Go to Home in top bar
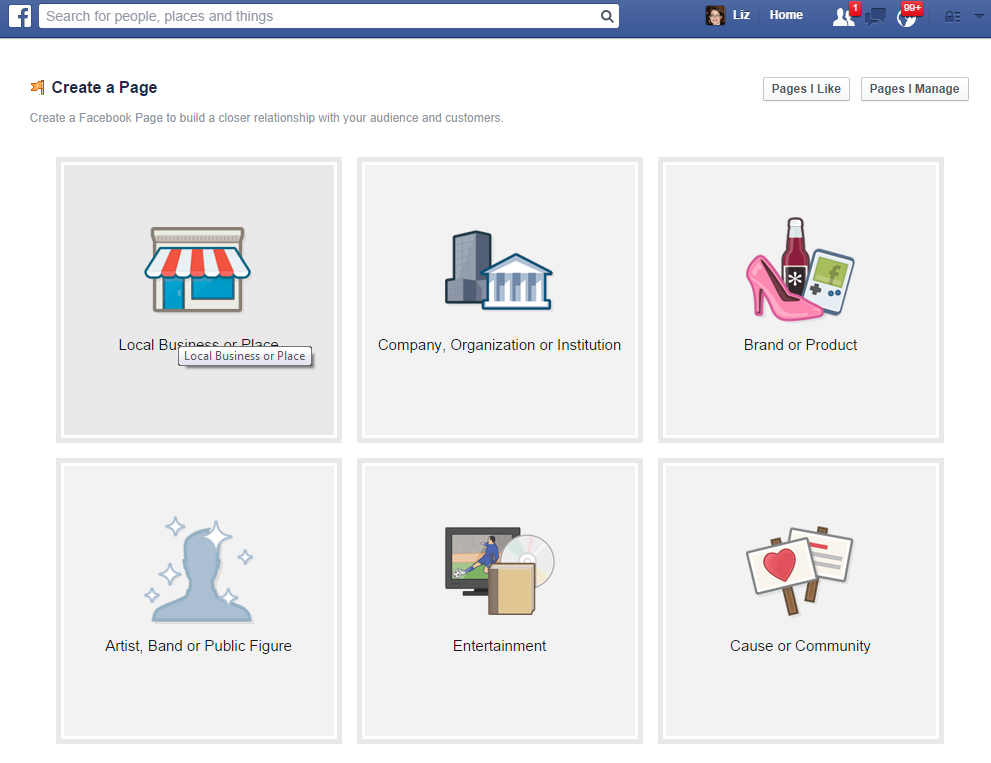 [x=786, y=15]
